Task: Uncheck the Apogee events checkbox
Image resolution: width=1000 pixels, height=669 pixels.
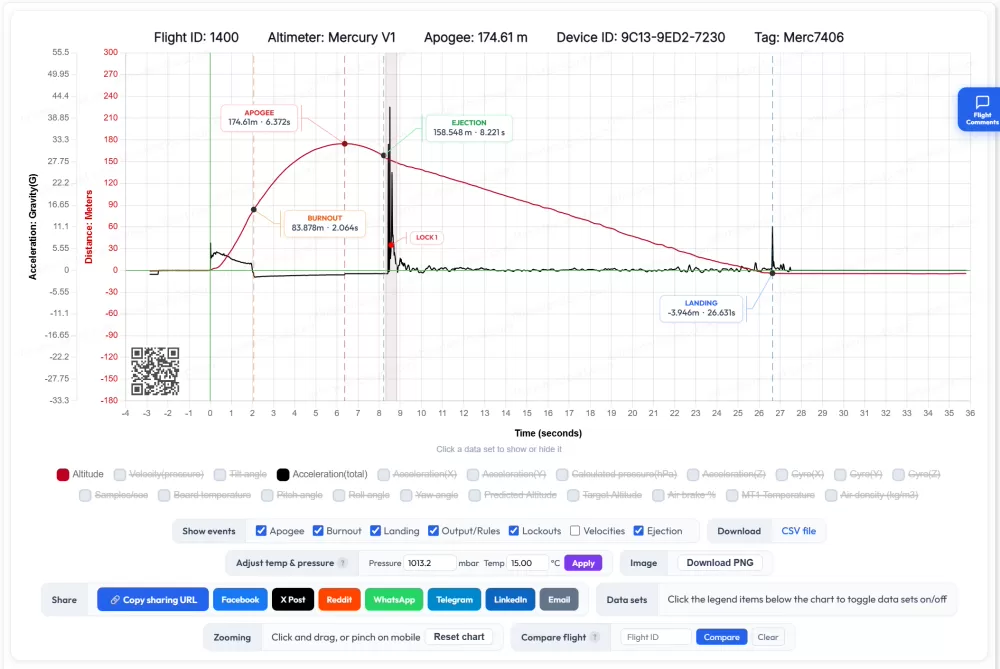Action: (261, 531)
